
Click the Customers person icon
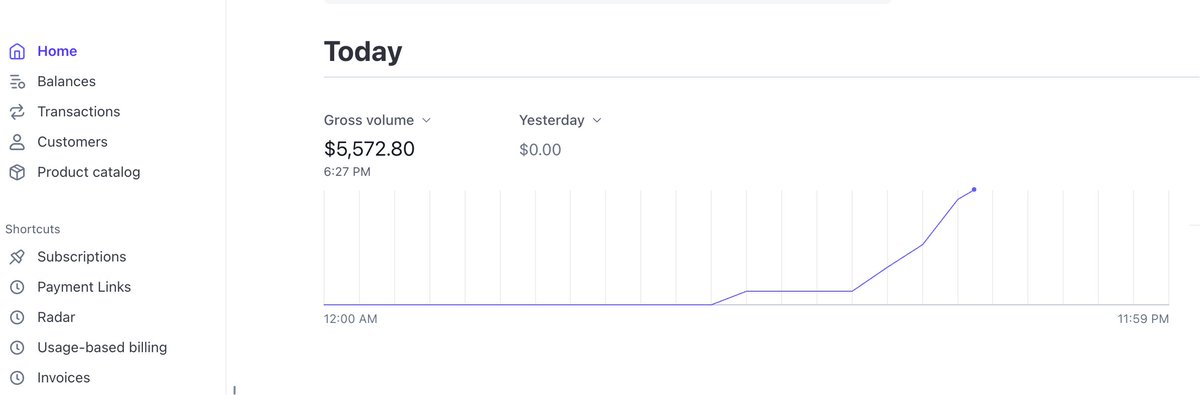[x=17, y=142]
